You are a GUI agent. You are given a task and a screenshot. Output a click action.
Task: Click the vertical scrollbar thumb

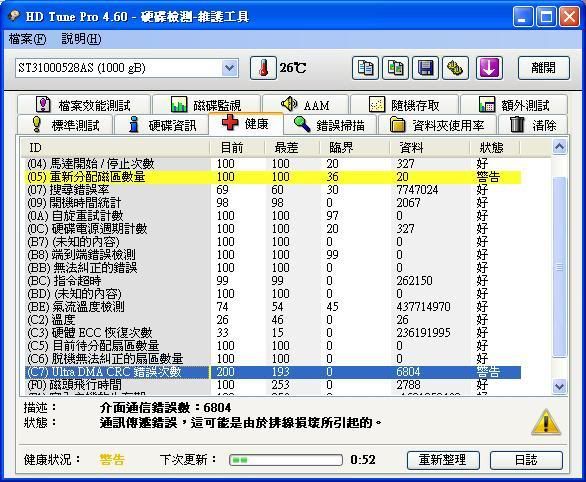559,267
